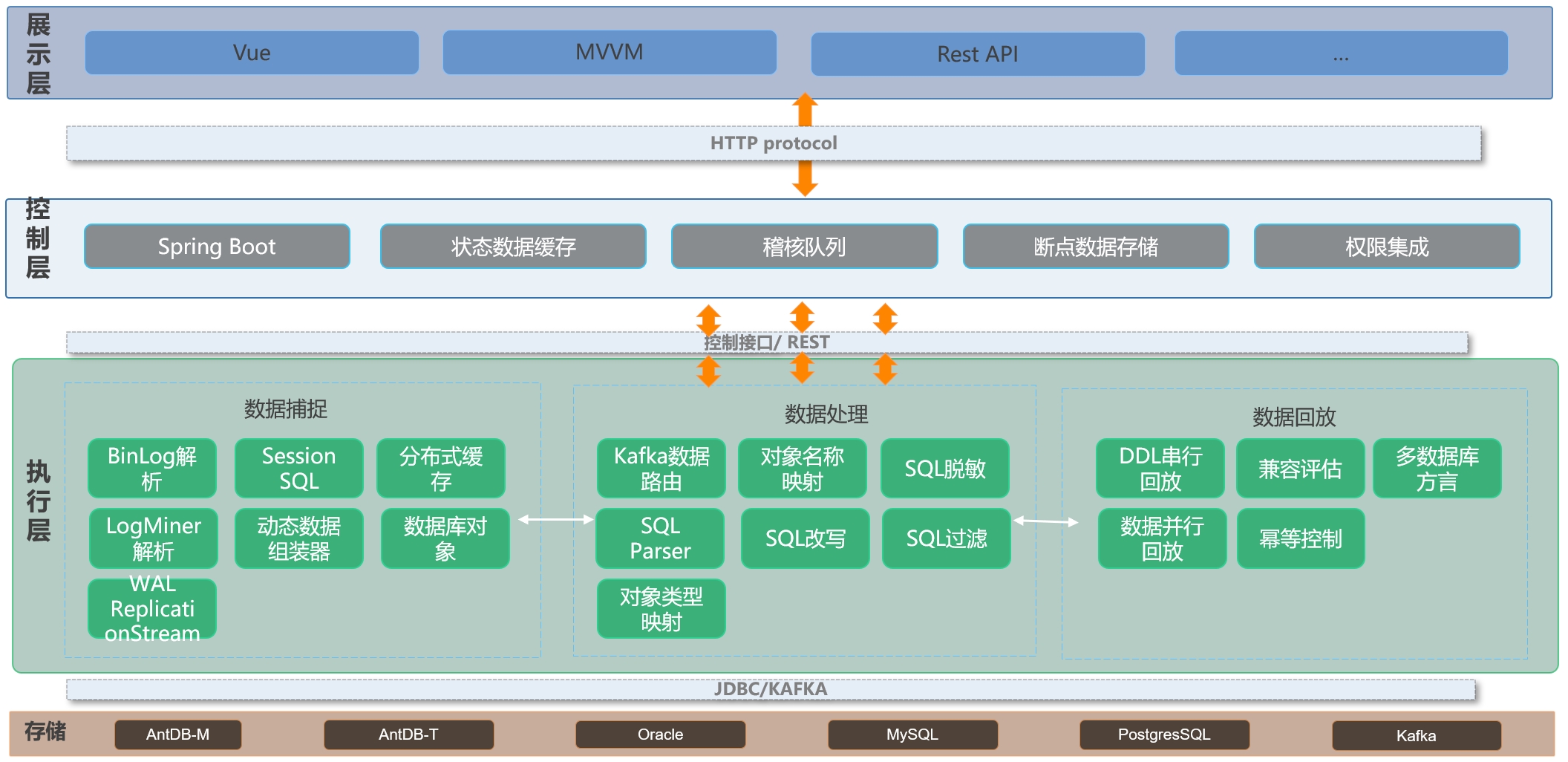Click the 稽核队列 box
The width and height of the screenshot is (1568, 762).
(x=805, y=247)
